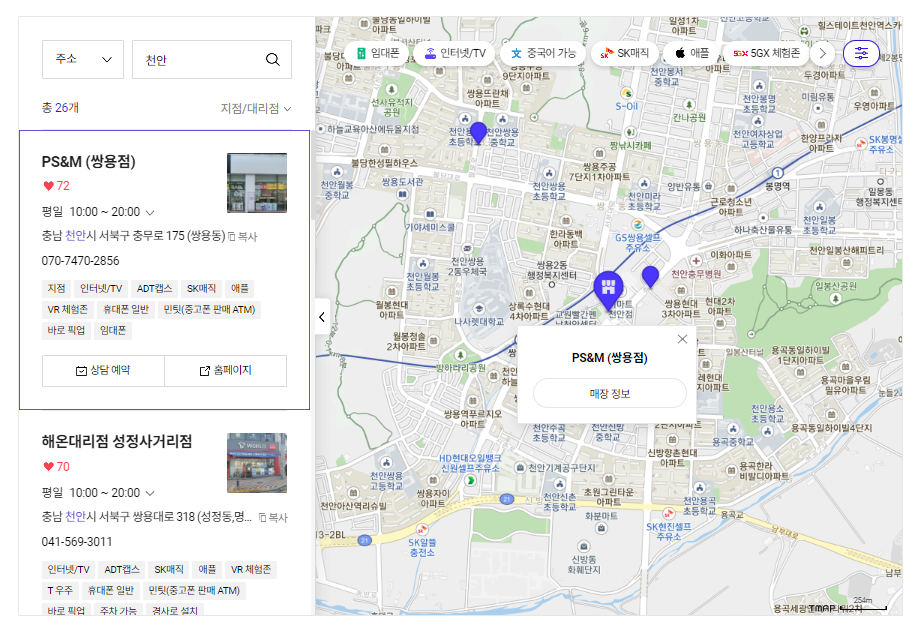Screen dimensions: 919x626
Task: Click the GS쌍용셀프 주유소 map label
Action: click(x=638, y=242)
